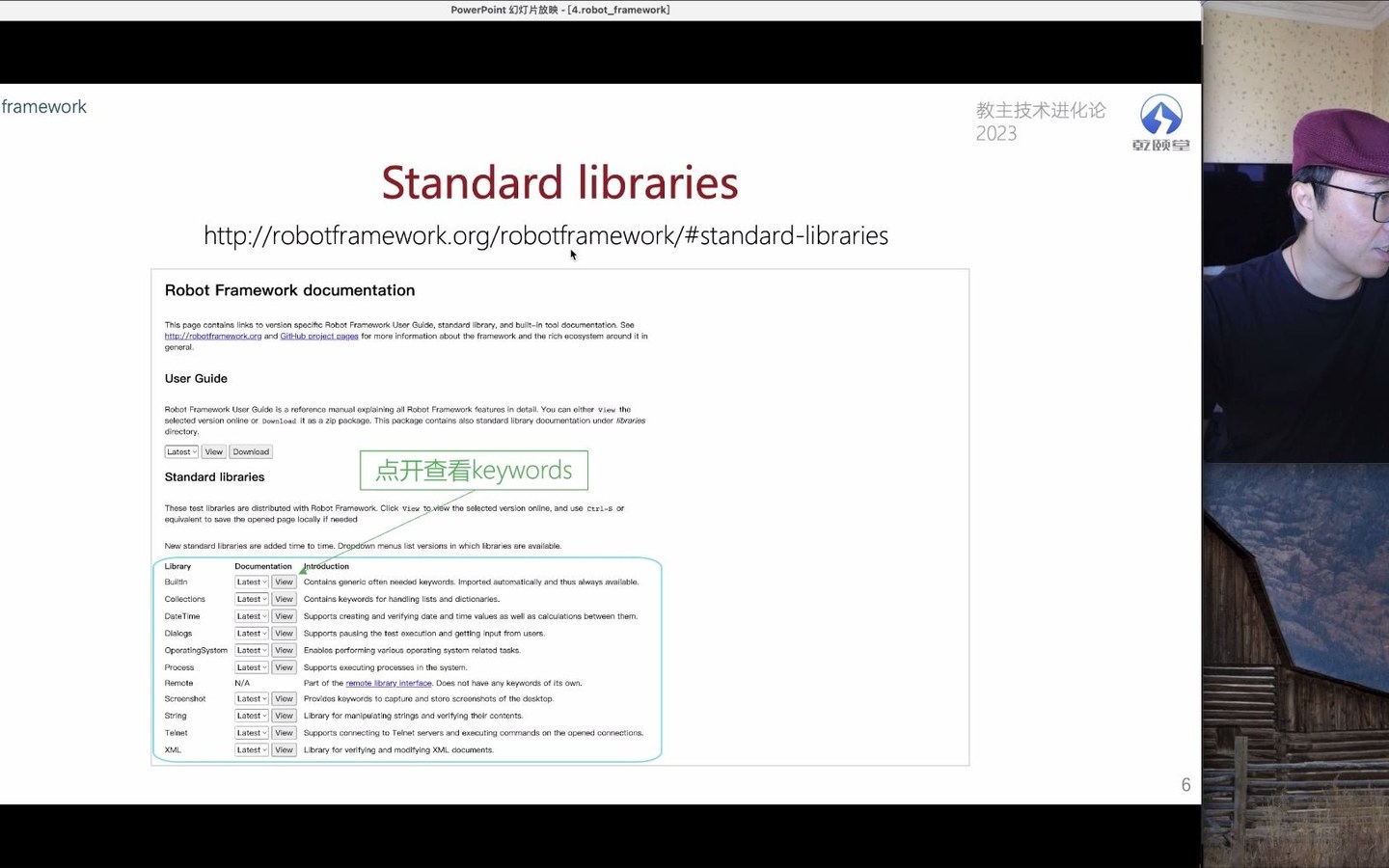Click the 'Documentation' column header
The image size is (1389, 868).
263,566
